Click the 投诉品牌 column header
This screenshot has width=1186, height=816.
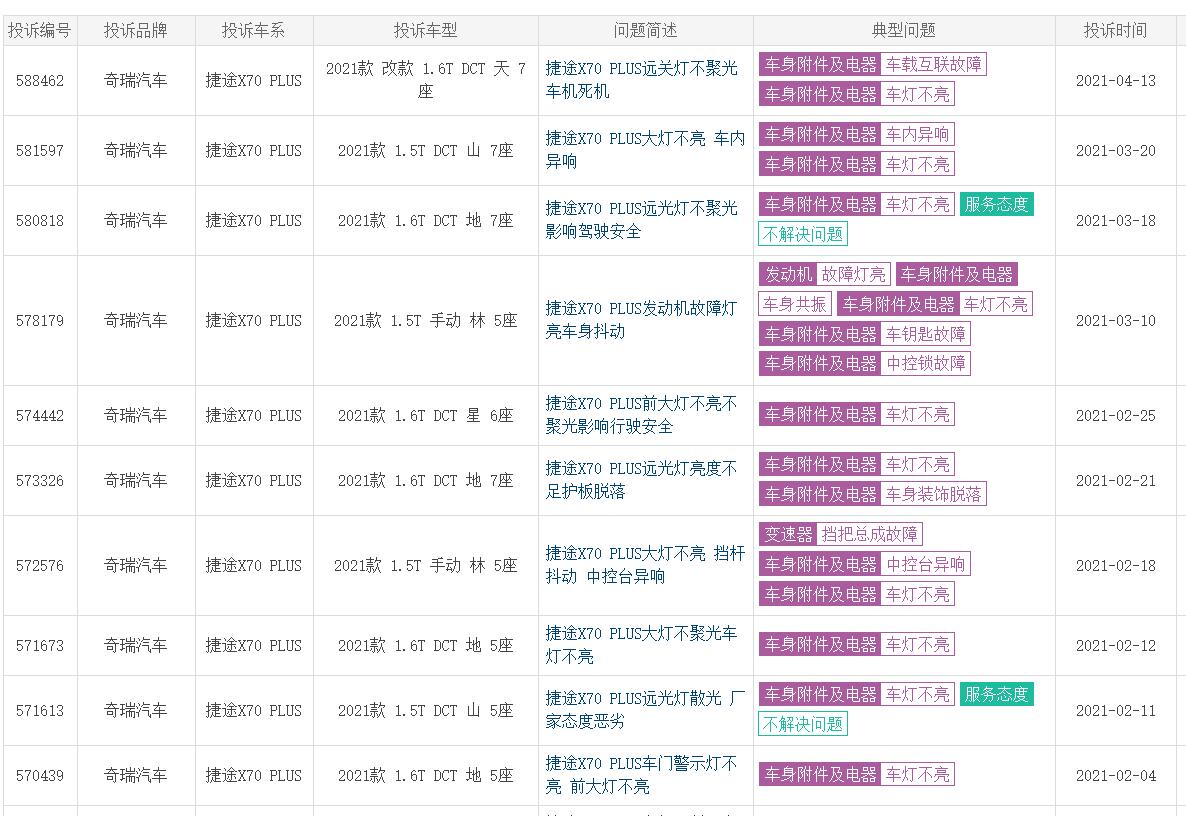pyautogui.click(x=135, y=30)
